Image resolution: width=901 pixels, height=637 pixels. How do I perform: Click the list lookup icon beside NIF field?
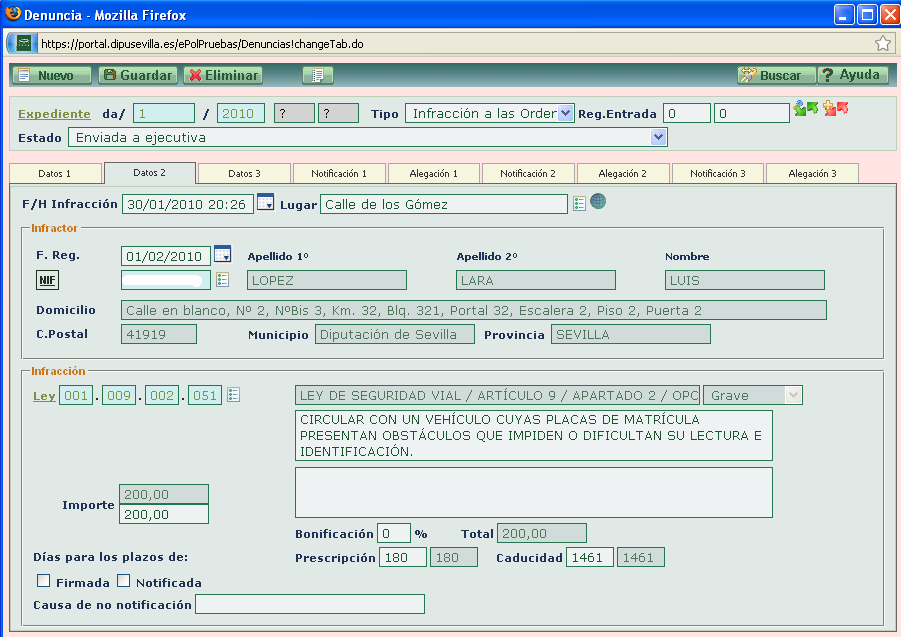[223, 280]
